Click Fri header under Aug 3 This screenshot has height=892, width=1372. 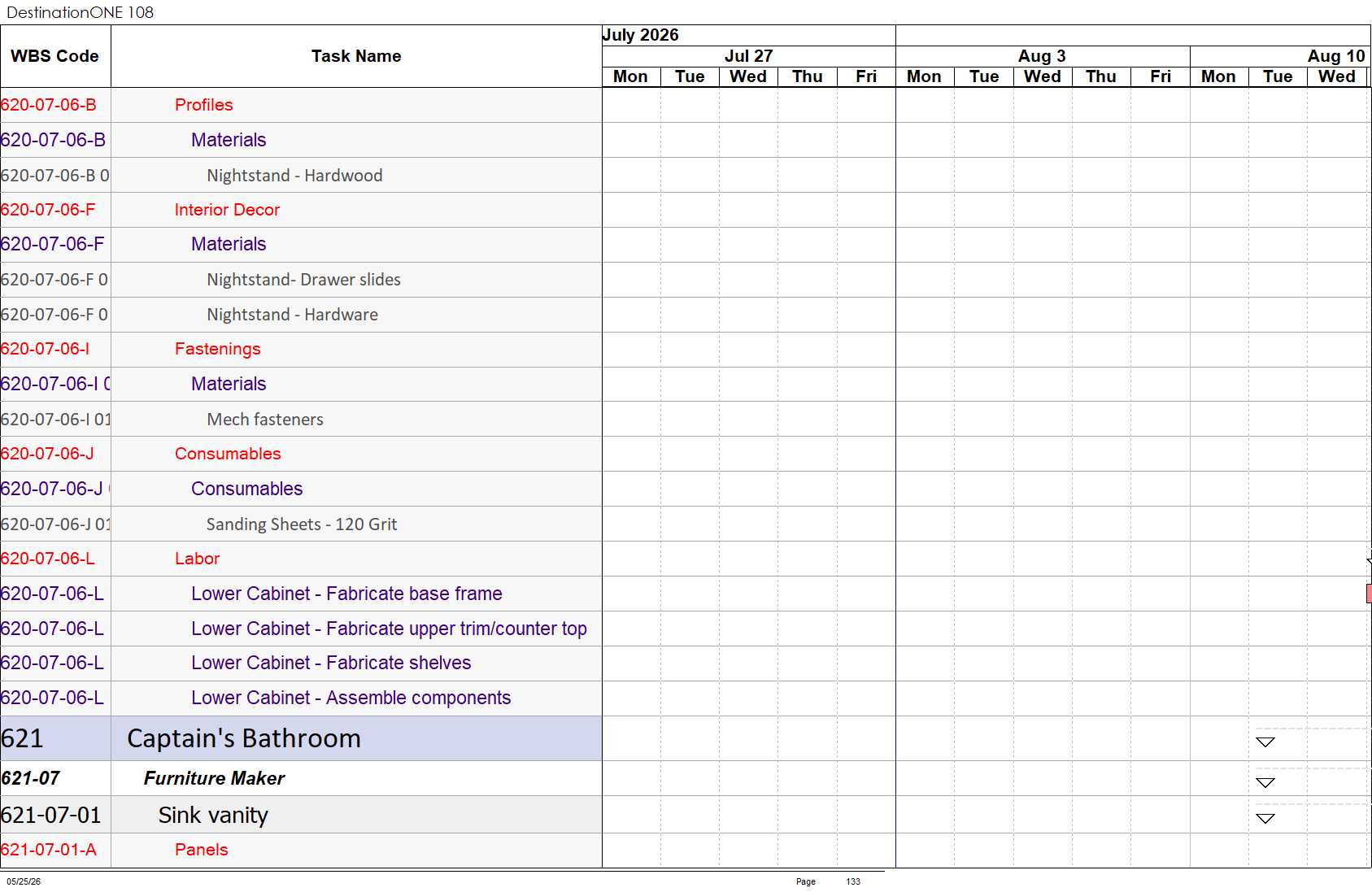tap(1161, 76)
